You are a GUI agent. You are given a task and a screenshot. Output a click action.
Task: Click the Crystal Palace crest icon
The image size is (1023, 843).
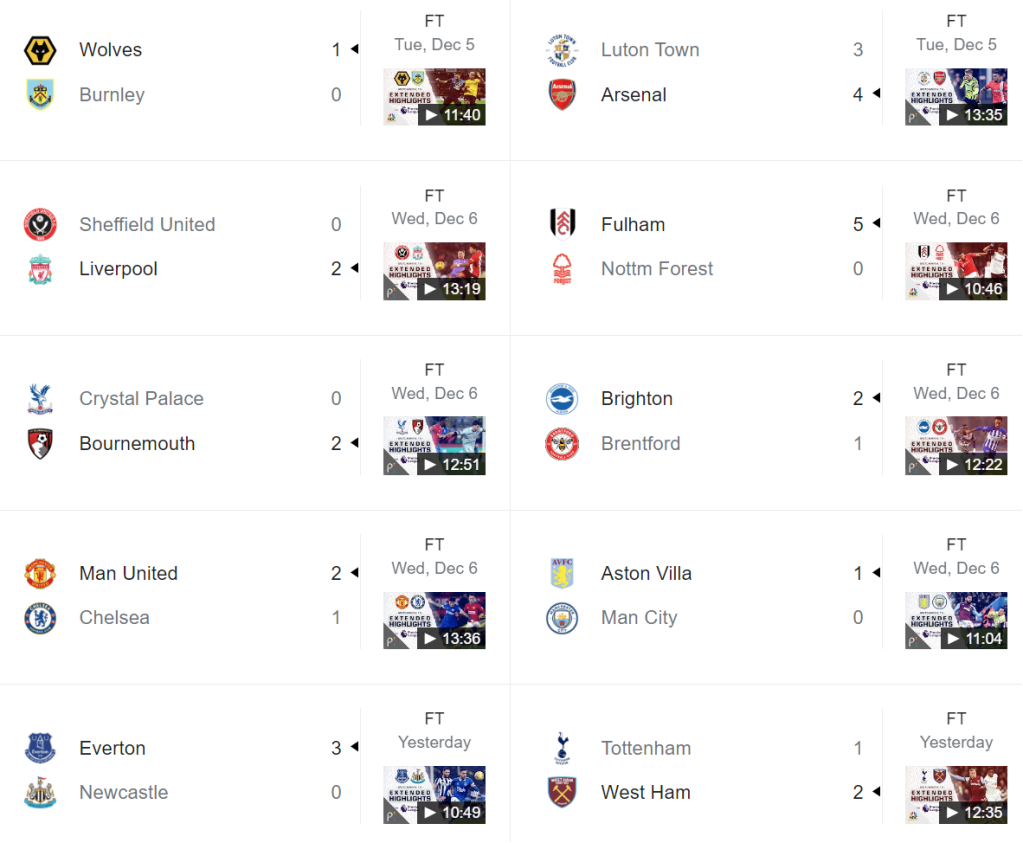tap(40, 399)
